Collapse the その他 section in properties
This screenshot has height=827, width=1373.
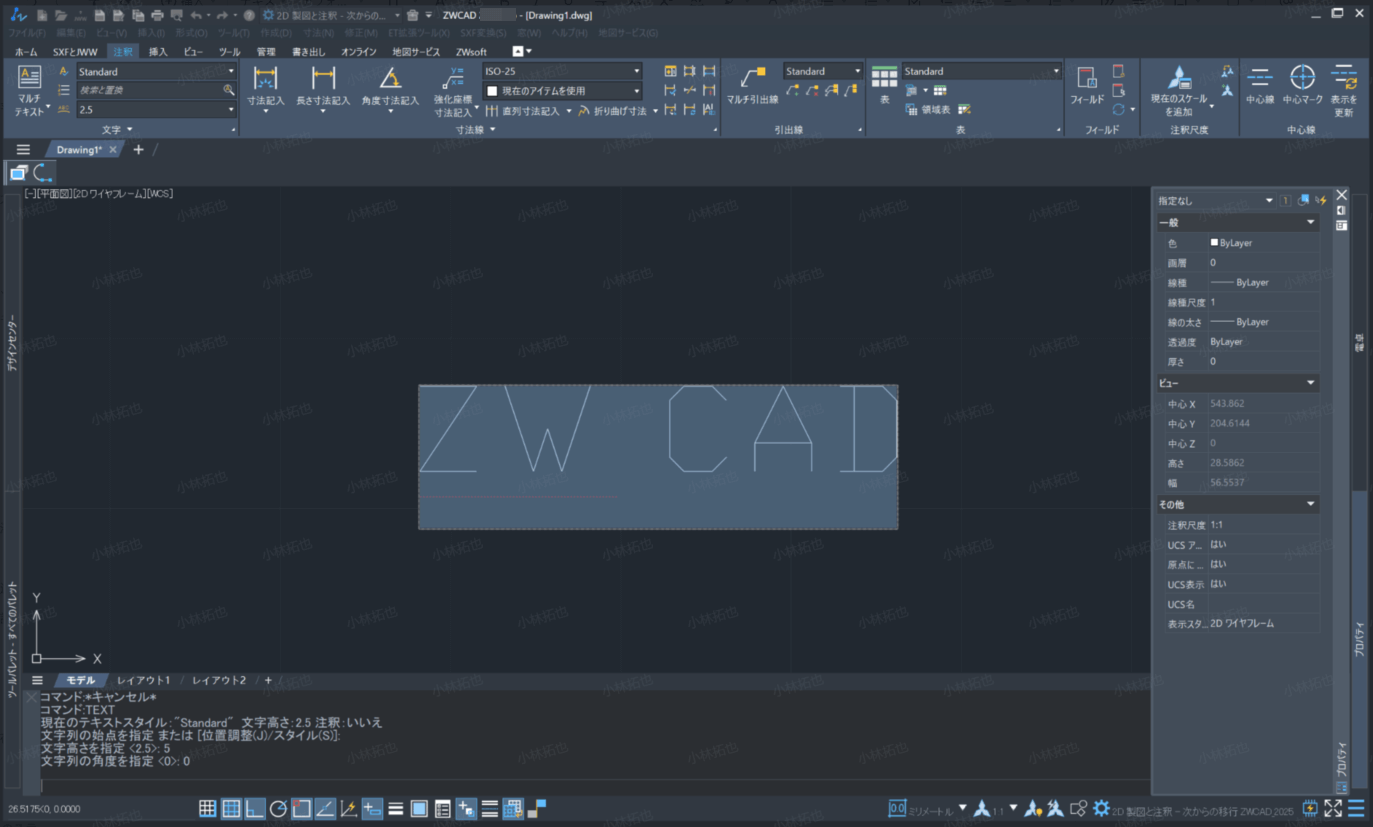[1310, 504]
